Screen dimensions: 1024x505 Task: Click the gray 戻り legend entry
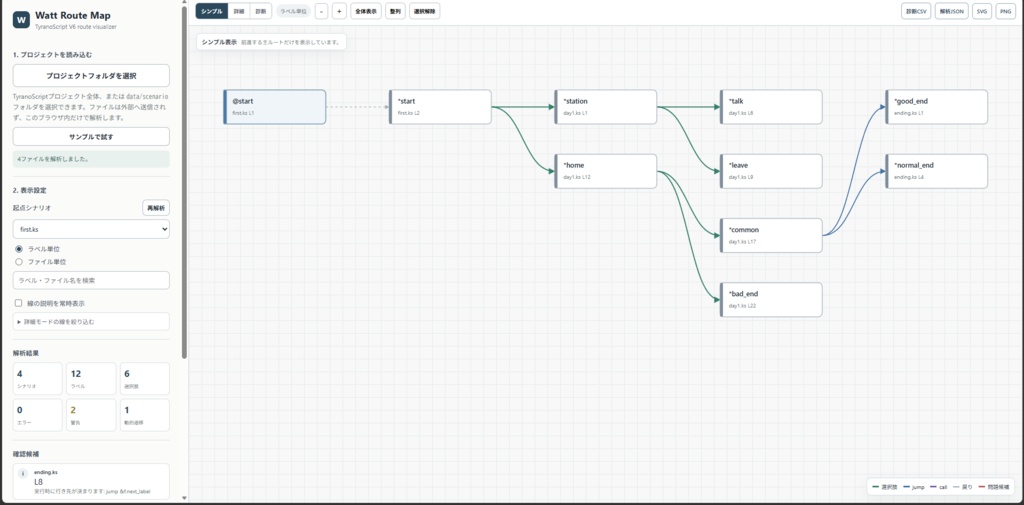(963, 487)
